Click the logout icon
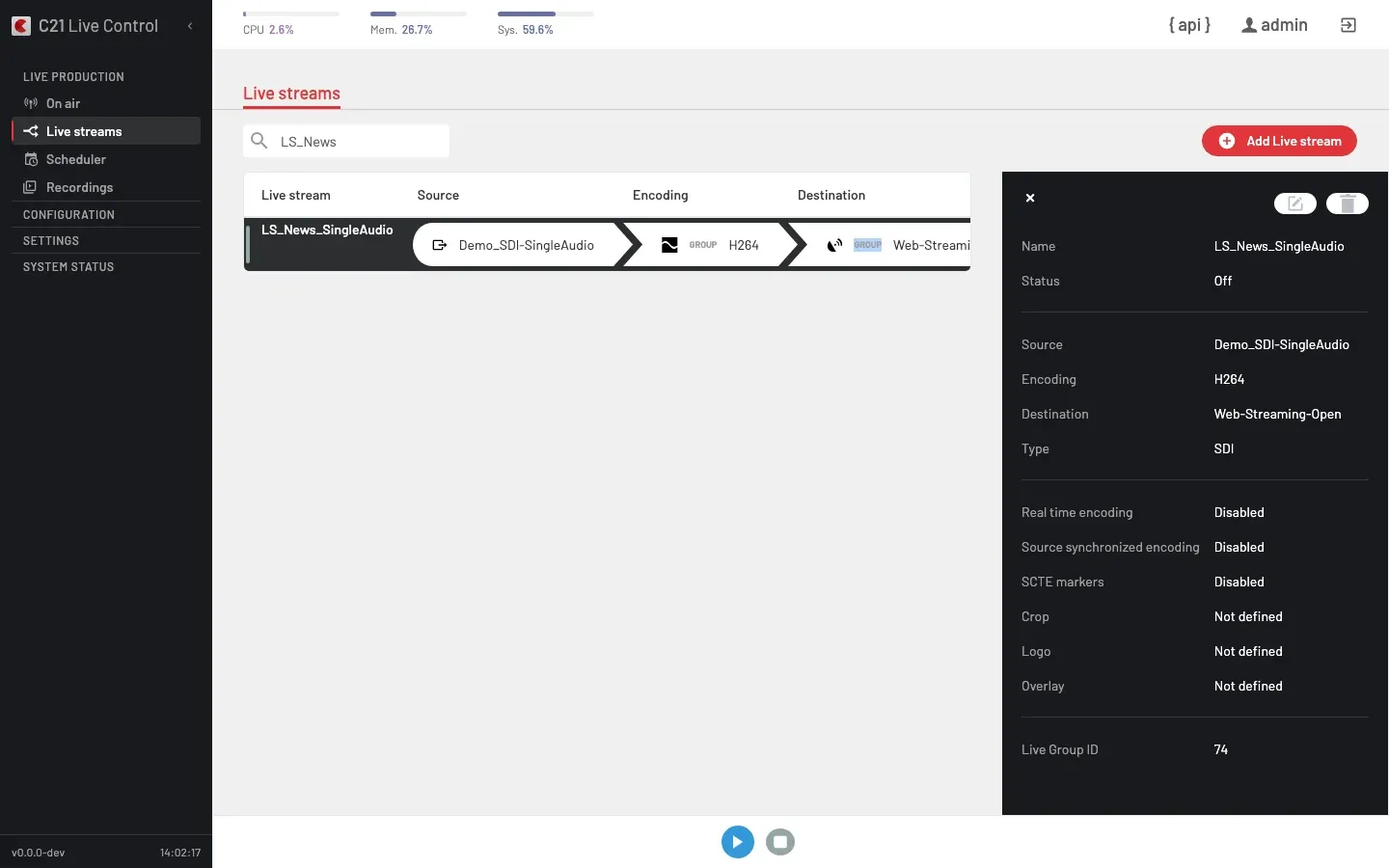The height and width of the screenshot is (868, 1389). point(1348,25)
